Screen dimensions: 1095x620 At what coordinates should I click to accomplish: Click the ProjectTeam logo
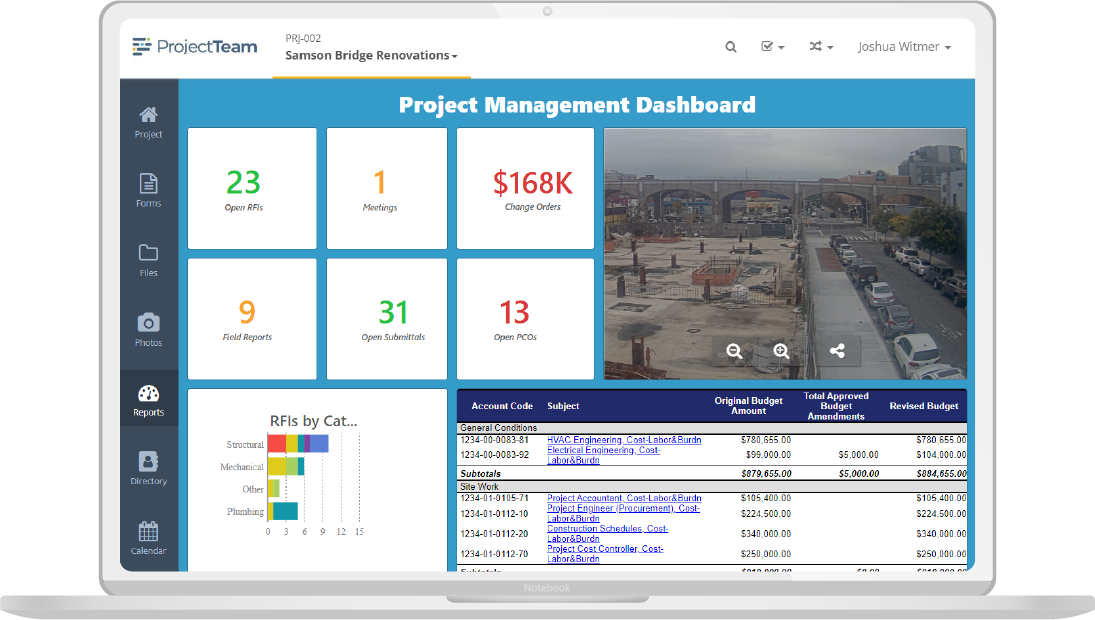[x=195, y=47]
